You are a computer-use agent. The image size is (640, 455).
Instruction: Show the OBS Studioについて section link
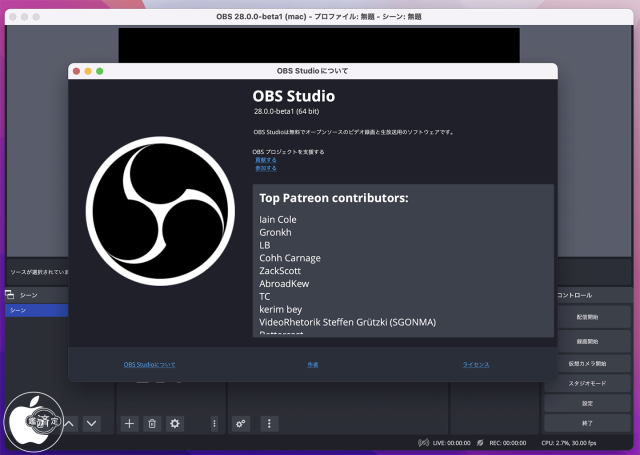[149, 364]
